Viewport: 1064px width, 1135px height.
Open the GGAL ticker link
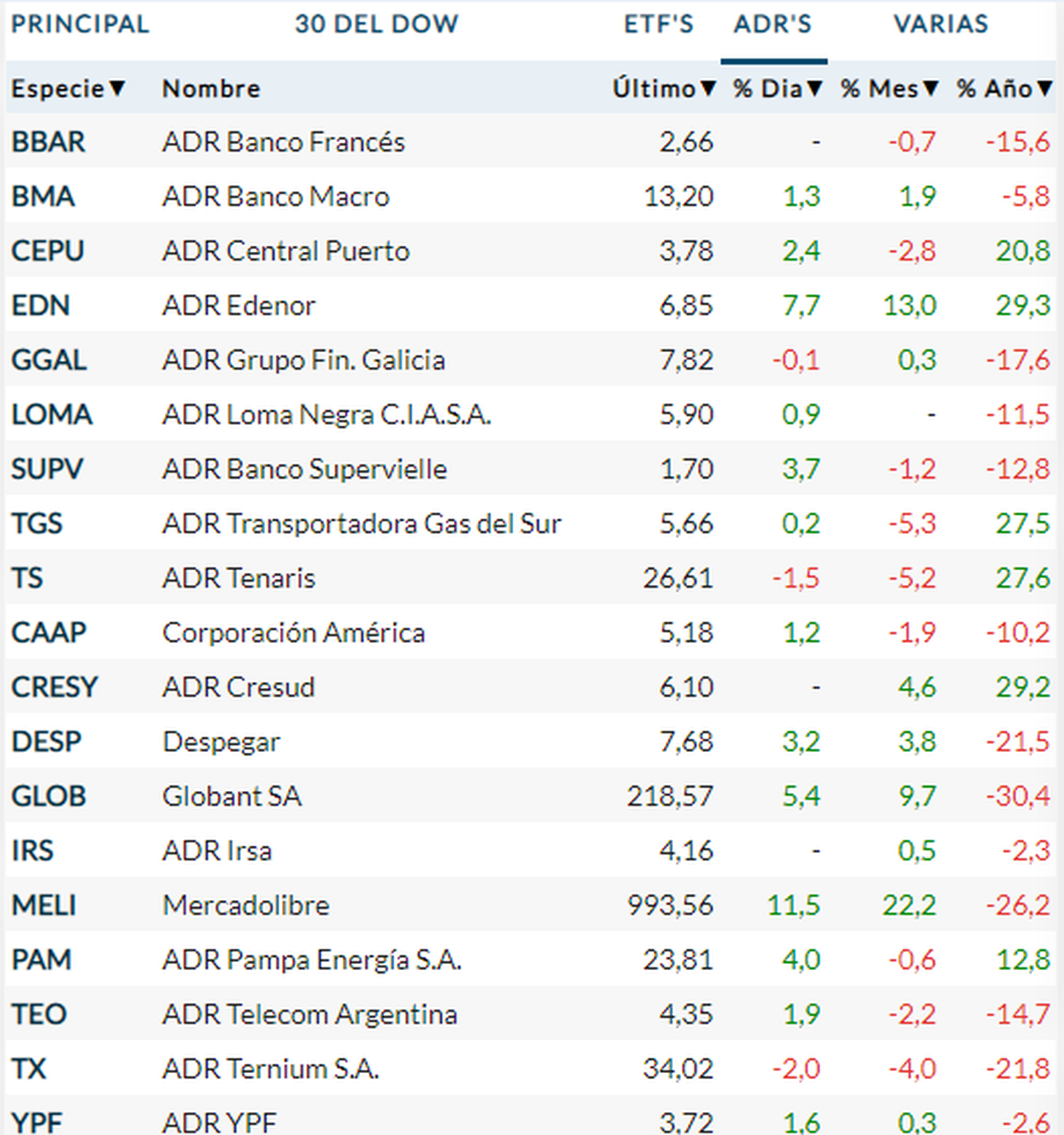pyautogui.click(x=49, y=360)
